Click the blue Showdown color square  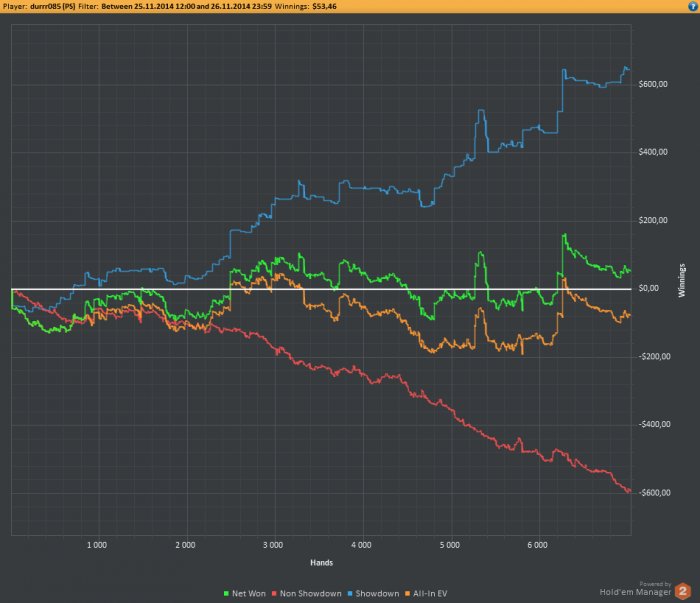350,594
